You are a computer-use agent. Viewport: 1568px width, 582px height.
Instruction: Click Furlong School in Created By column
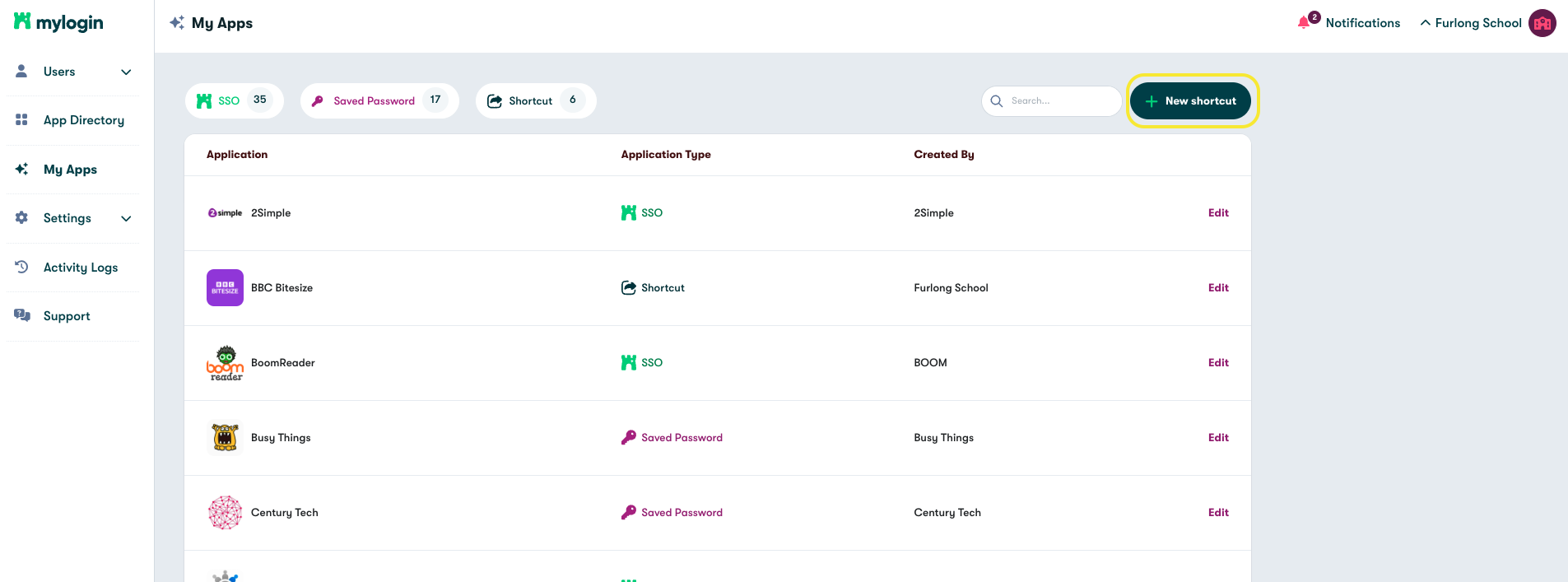click(951, 287)
